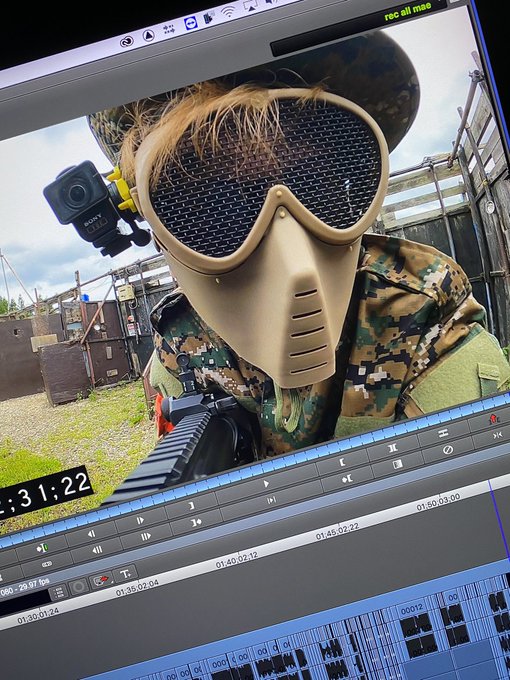Image resolution: width=510 pixels, height=680 pixels.
Task: Open the Title tool T+ button
Action: pos(125,574)
